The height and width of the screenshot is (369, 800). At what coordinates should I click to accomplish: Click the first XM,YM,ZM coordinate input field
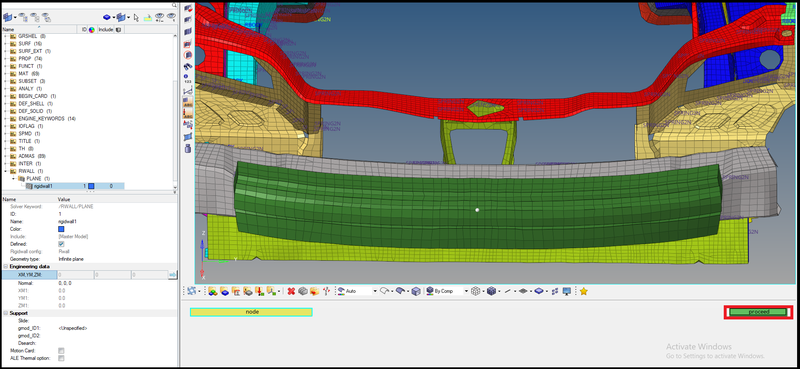click(76, 275)
